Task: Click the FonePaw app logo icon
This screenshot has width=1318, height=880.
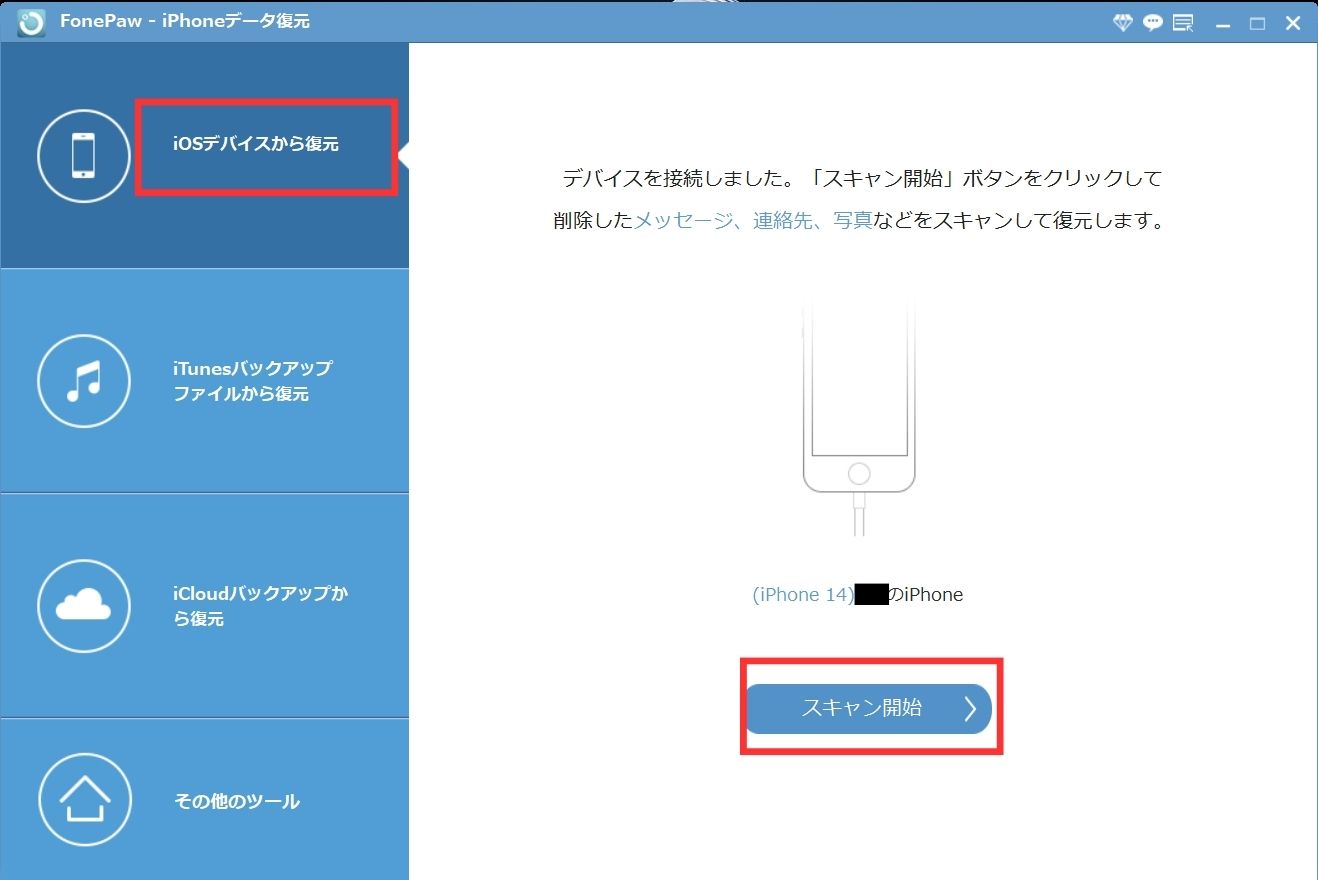Action: [31, 22]
